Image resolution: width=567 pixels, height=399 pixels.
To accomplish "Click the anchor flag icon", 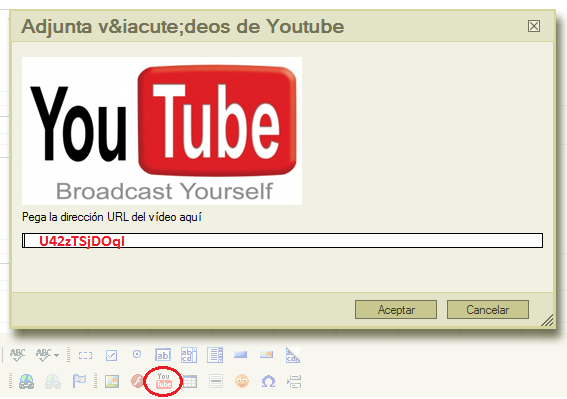I will click(x=79, y=381).
